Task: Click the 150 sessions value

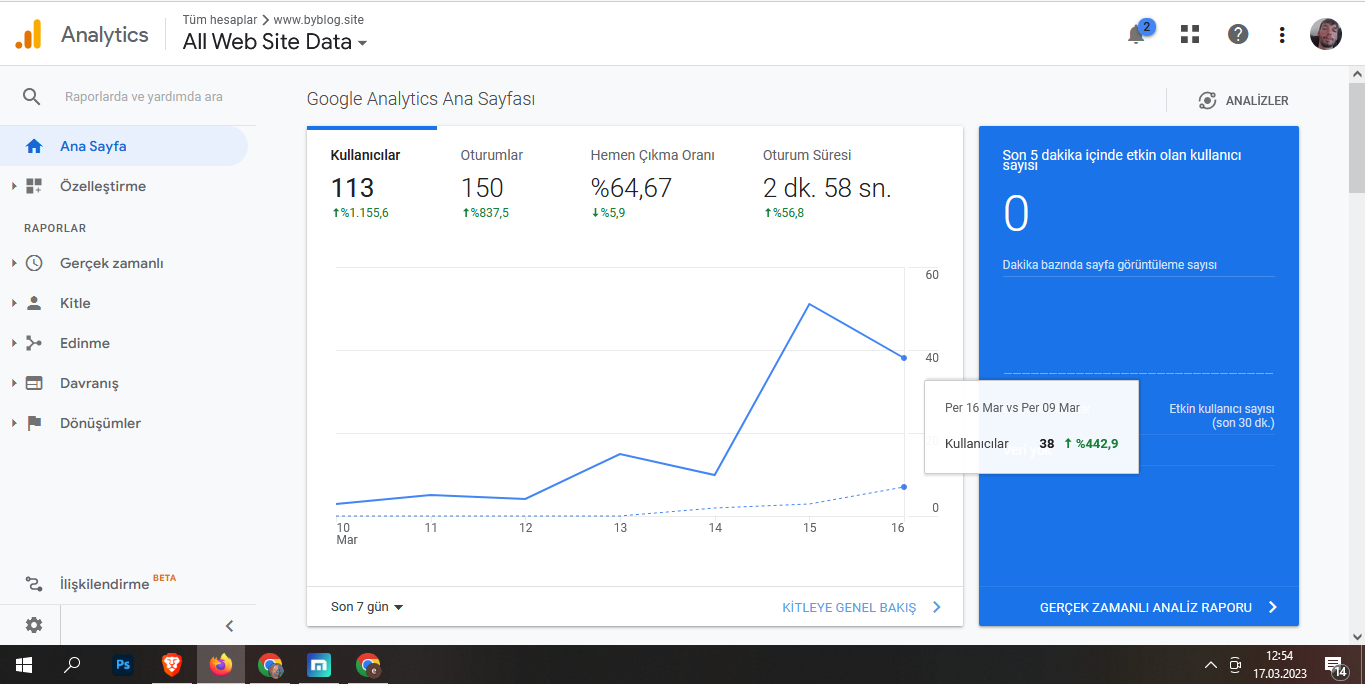Action: click(x=482, y=188)
